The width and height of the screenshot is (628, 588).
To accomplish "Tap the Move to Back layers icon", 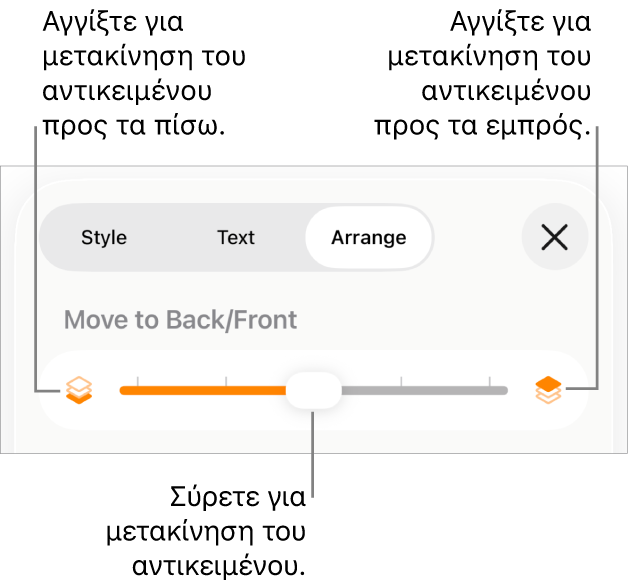I will click(78, 390).
